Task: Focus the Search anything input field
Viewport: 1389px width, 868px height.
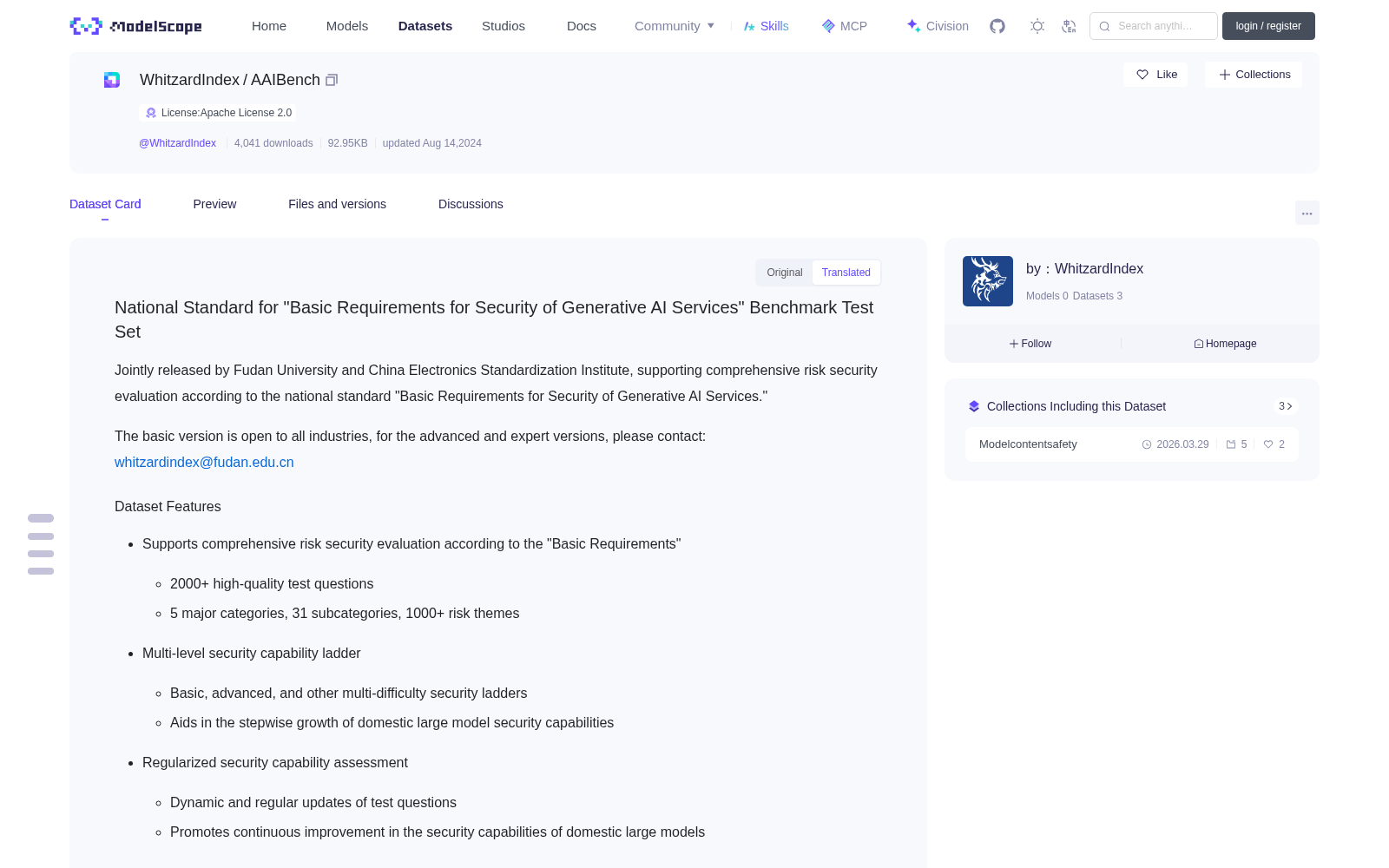Action: (x=1154, y=26)
